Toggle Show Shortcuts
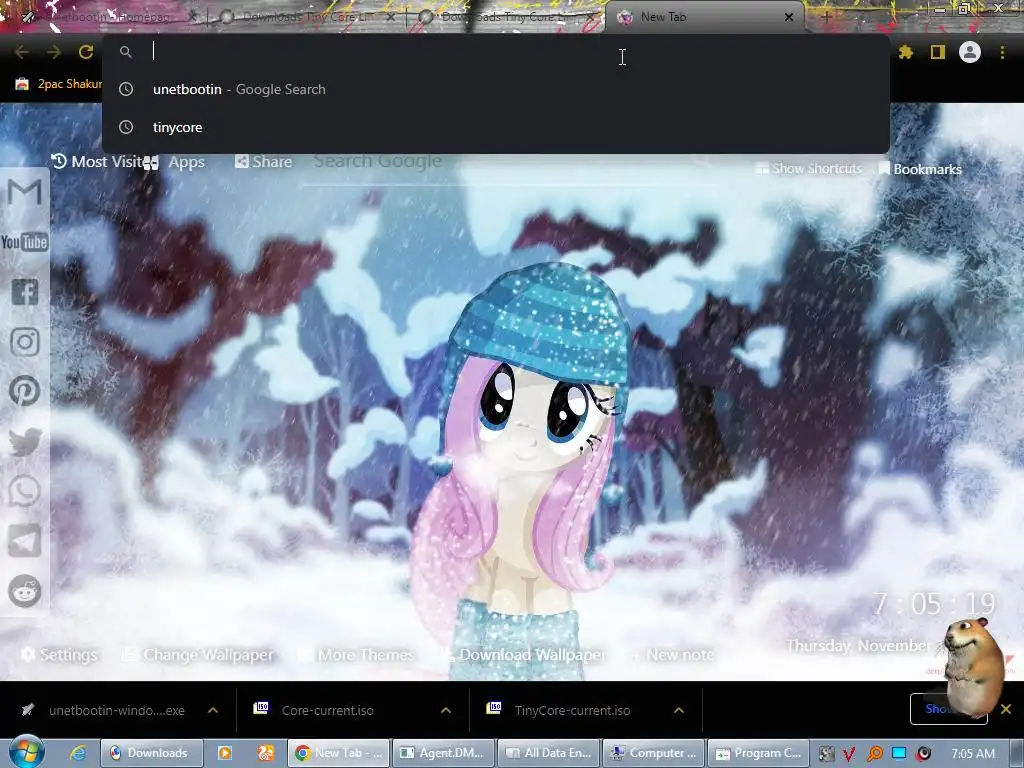 [x=808, y=168]
